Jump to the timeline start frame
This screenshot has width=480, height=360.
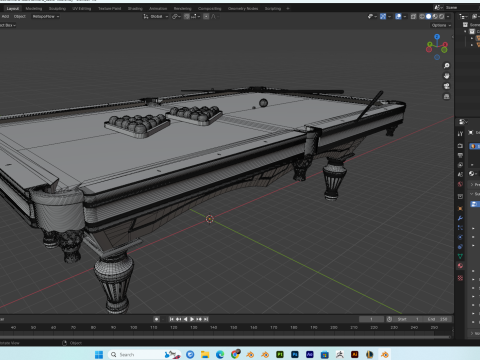(x=171, y=319)
